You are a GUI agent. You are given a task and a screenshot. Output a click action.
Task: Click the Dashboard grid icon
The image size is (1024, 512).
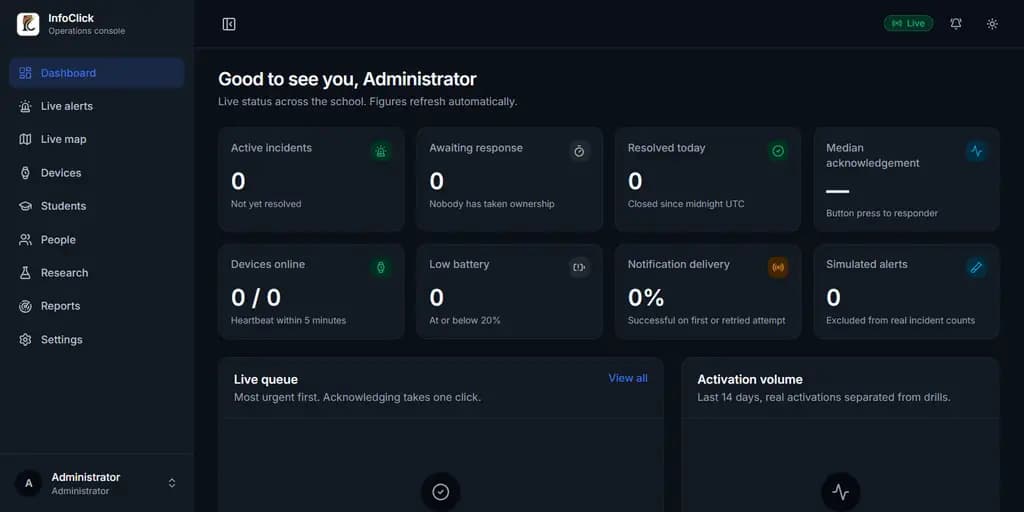point(25,73)
